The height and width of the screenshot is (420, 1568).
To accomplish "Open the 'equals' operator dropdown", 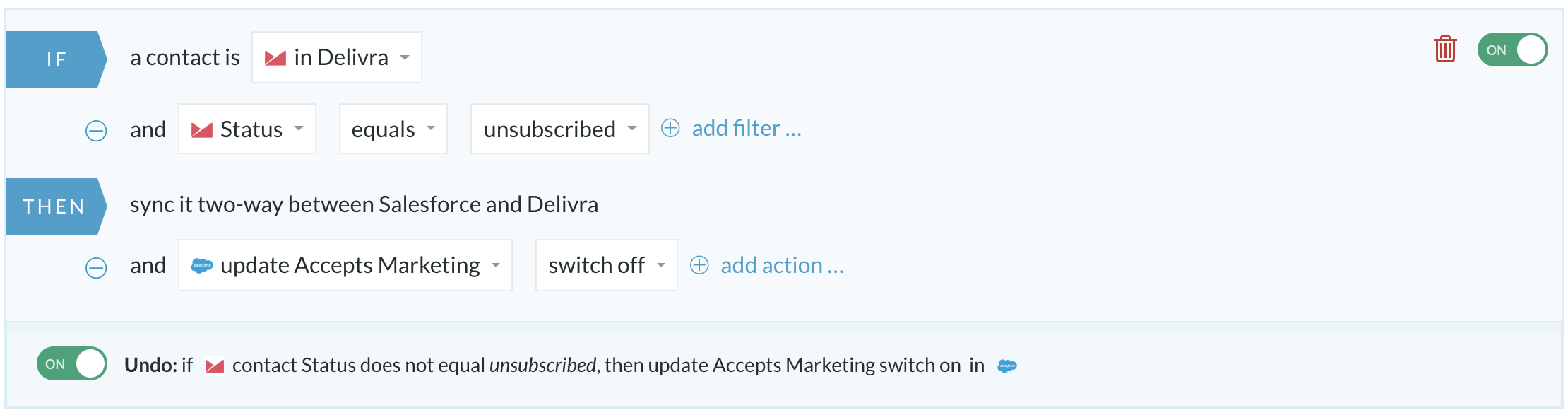I will click(393, 129).
